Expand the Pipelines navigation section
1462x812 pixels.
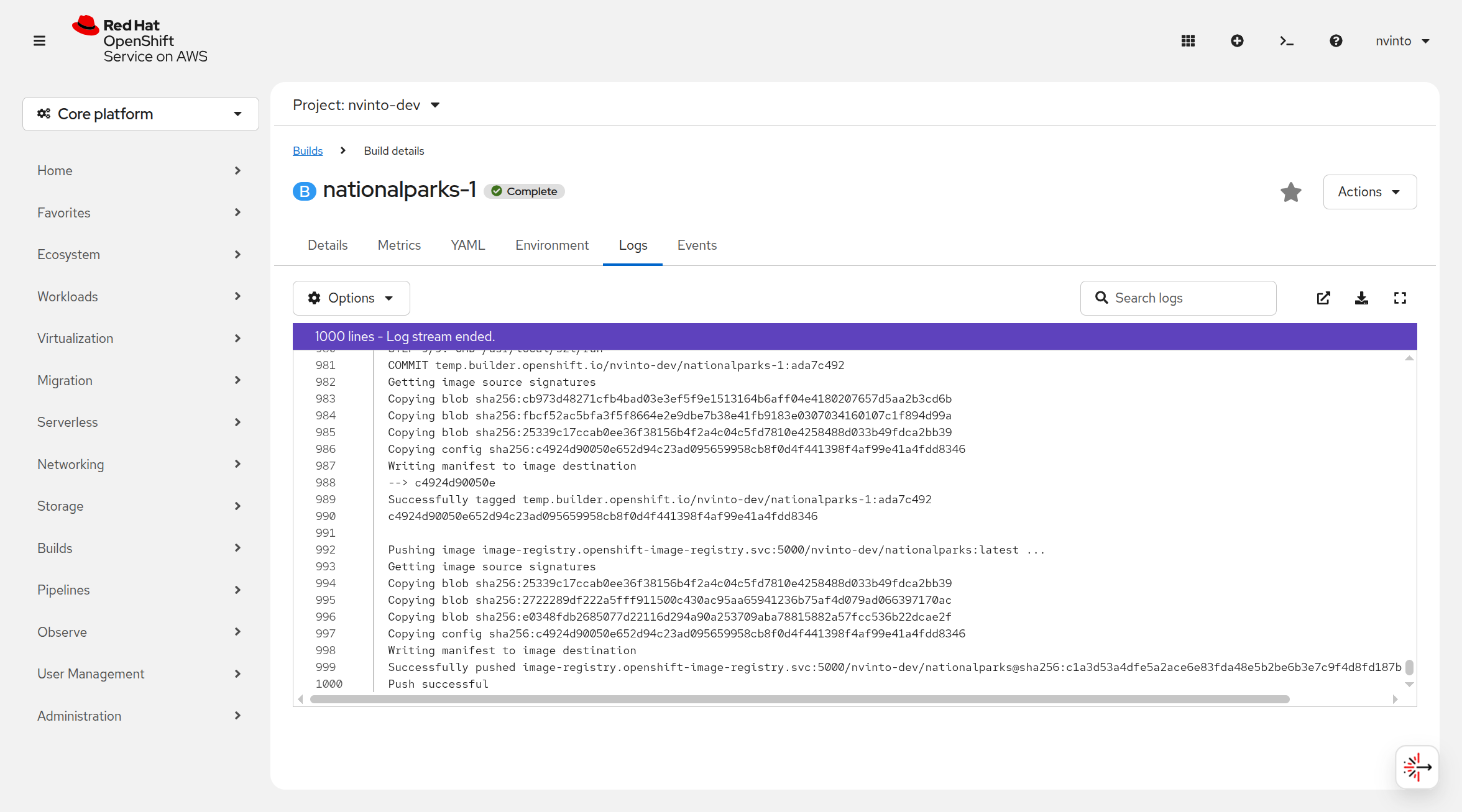coord(140,590)
